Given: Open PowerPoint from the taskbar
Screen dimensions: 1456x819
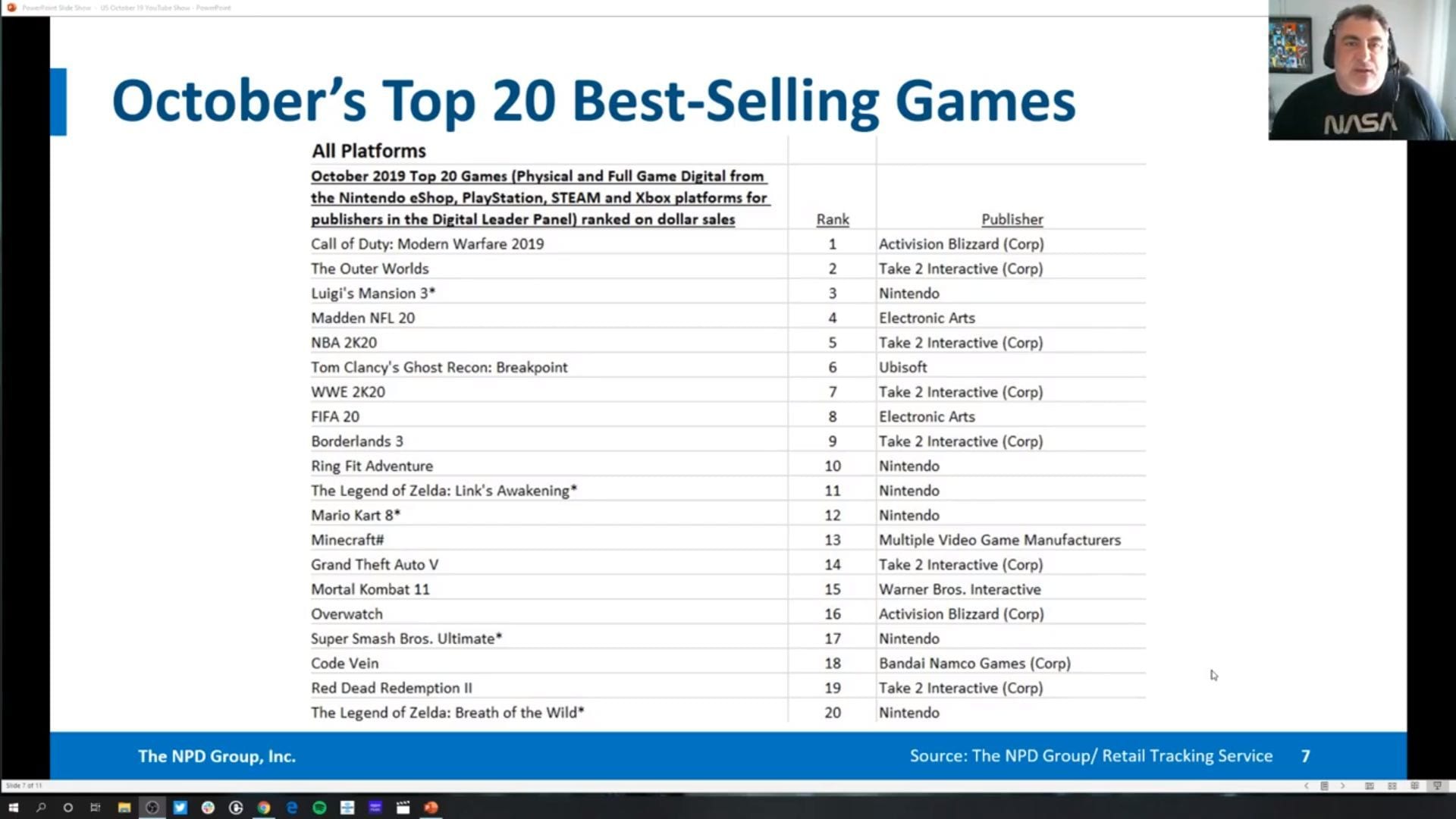Looking at the screenshot, I should point(431,808).
